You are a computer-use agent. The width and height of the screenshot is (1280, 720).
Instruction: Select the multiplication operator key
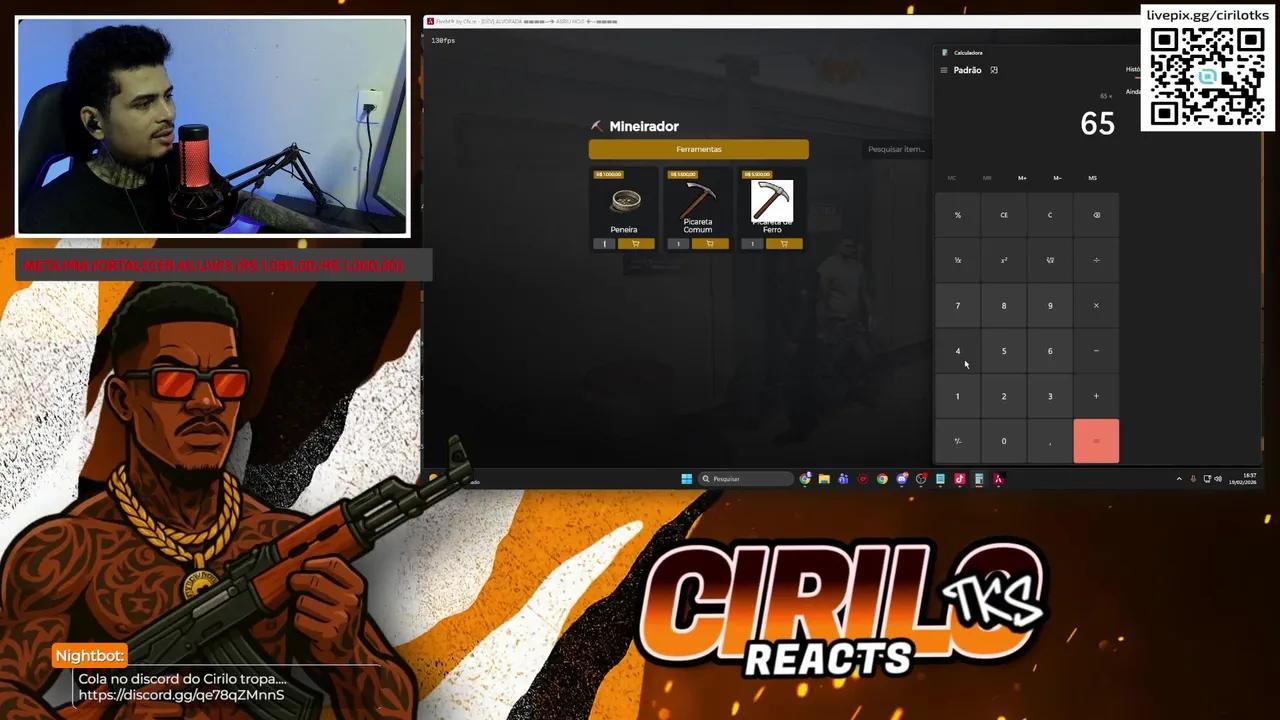pyautogui.click(x=1096, y=305)
